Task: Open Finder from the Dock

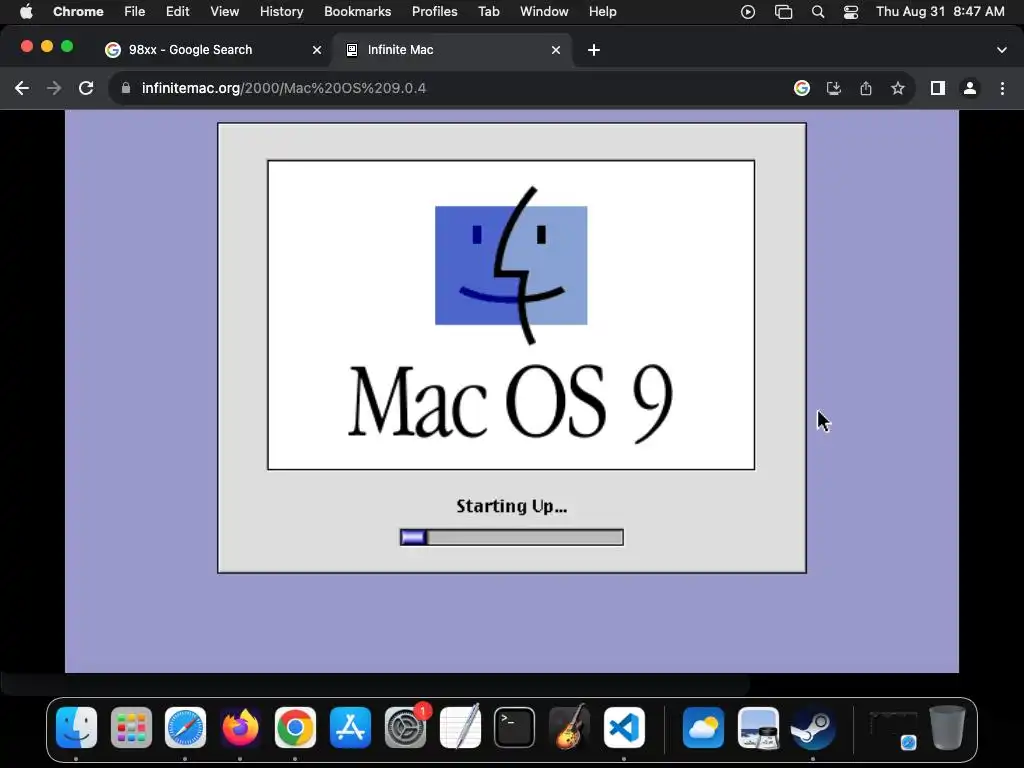Action: pyautogui.click(x=76, y=728)
